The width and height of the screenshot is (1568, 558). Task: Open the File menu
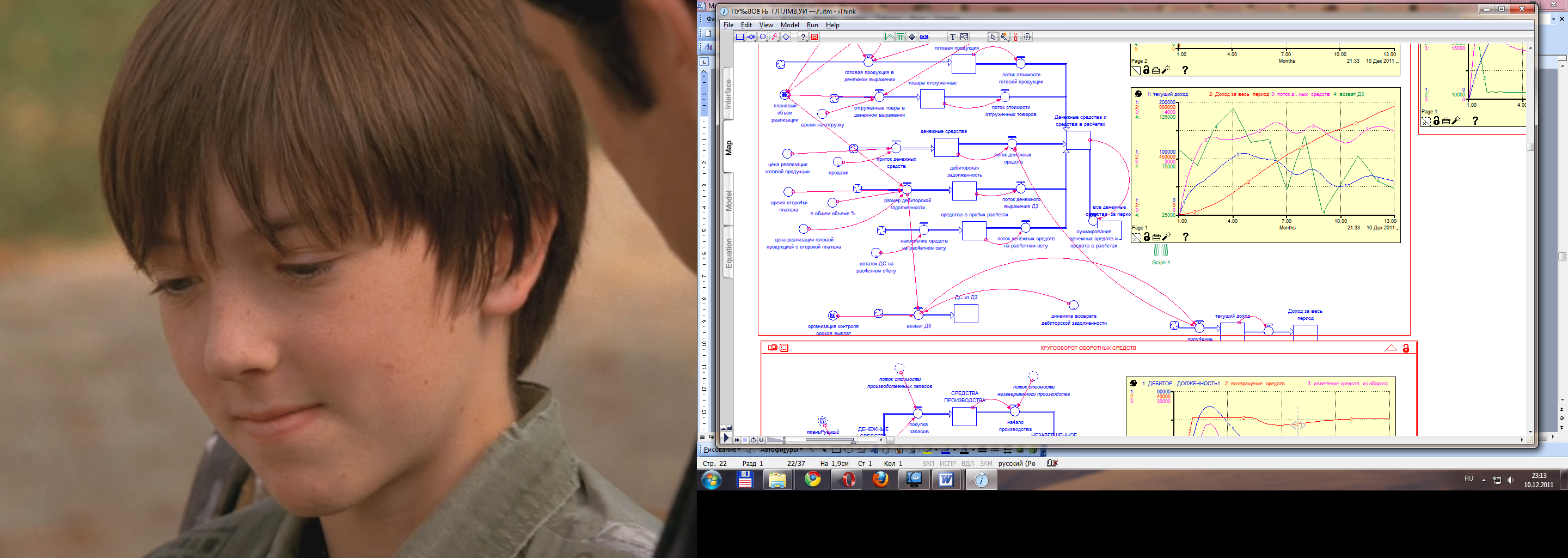(728, 25)
